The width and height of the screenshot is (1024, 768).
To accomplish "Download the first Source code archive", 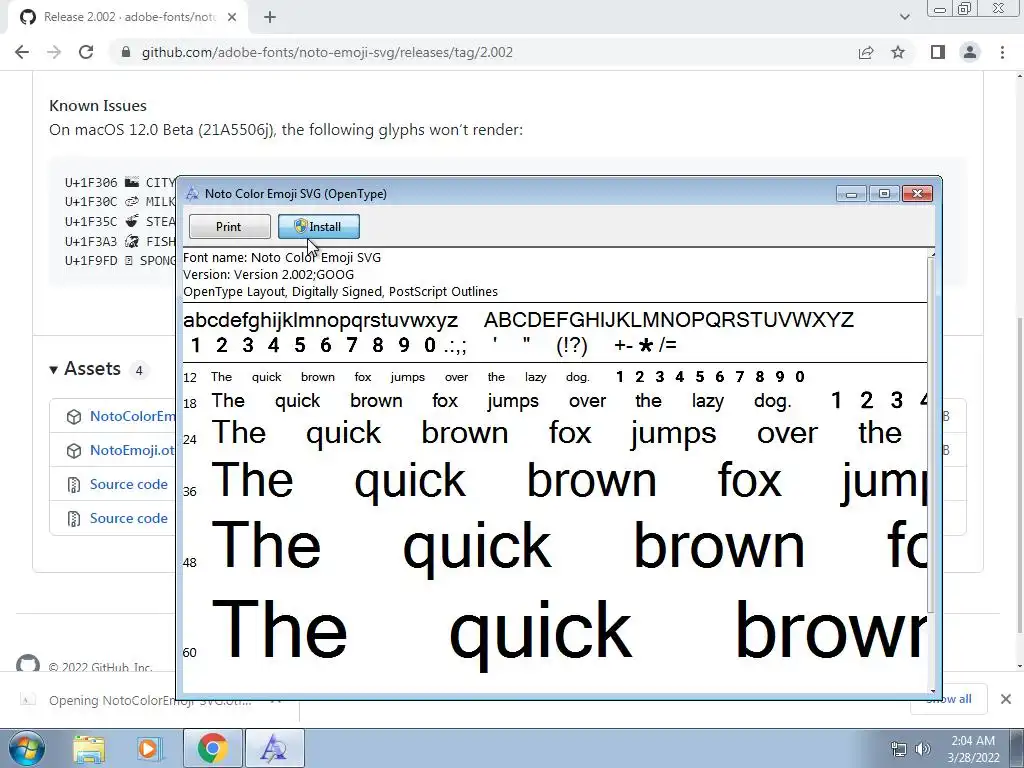I will (129, 484).
